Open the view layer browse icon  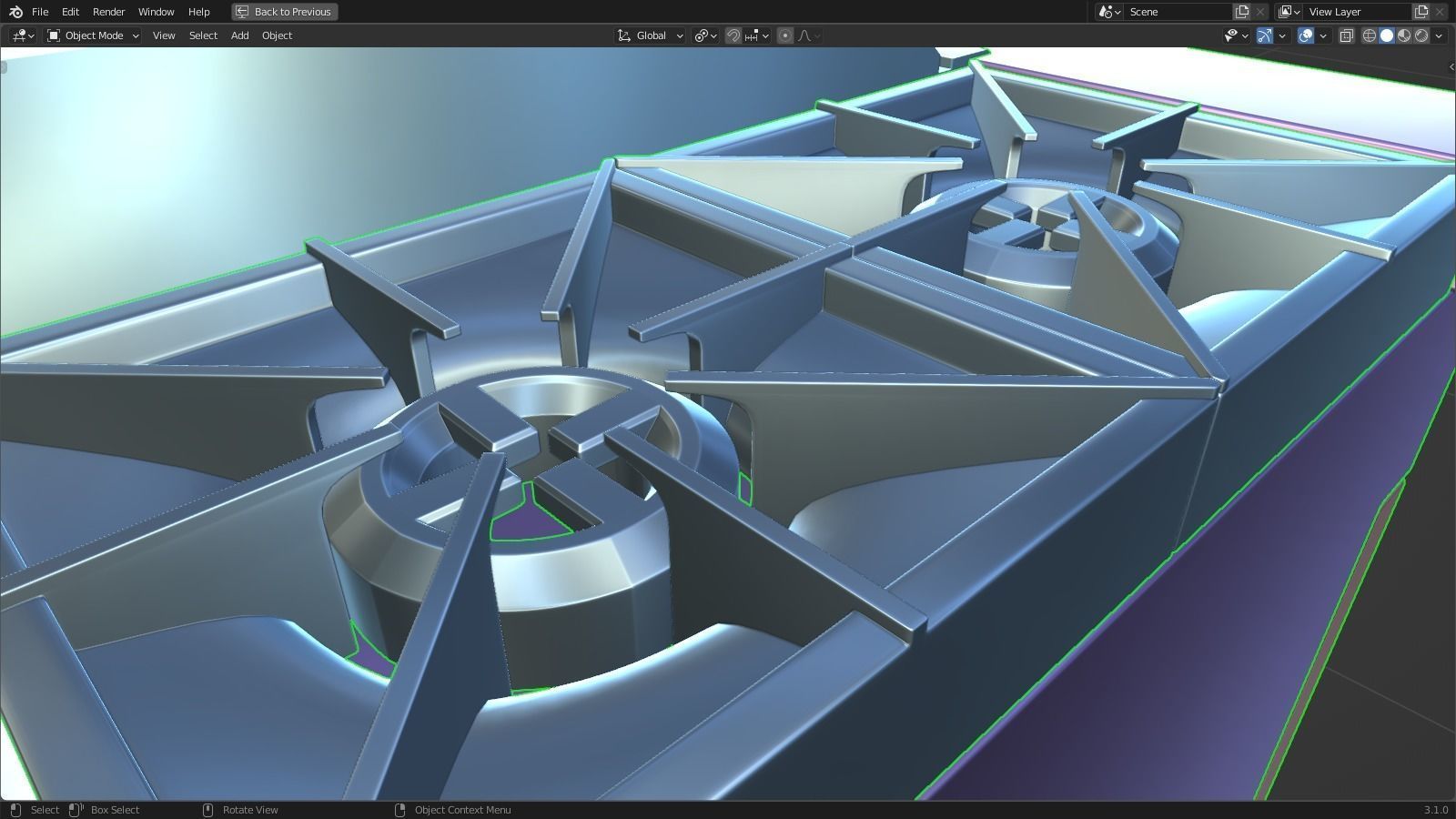coord(1289,12)
